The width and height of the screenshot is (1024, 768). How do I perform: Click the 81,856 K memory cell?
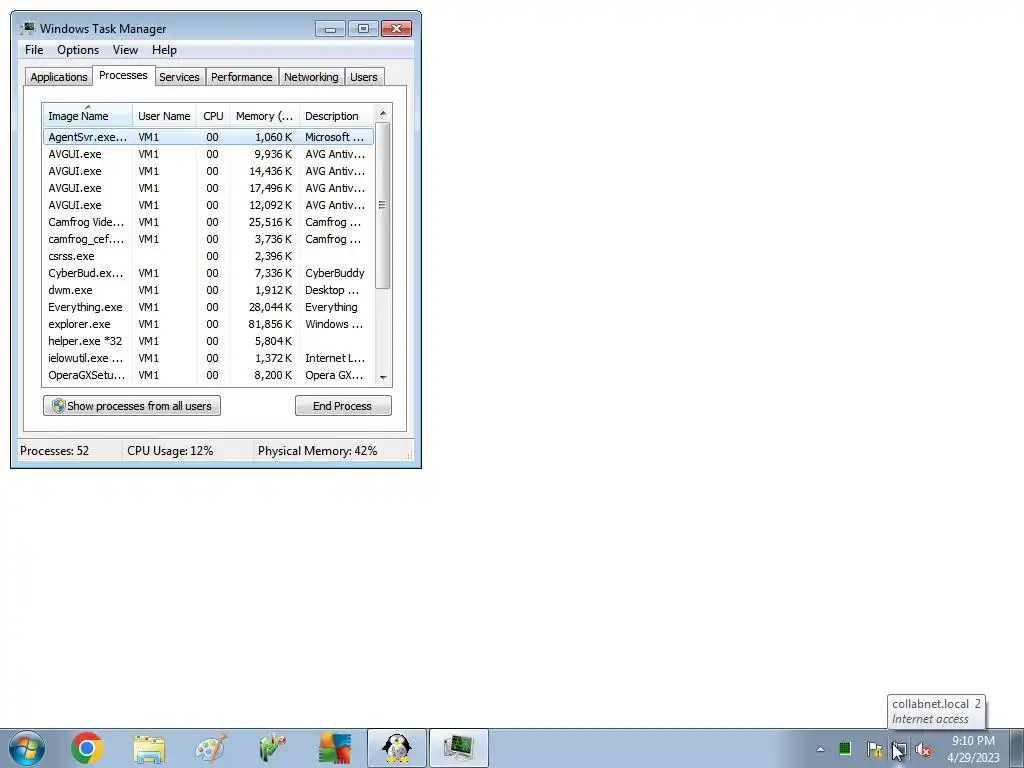pyautogui.click(x=270, y=324)
